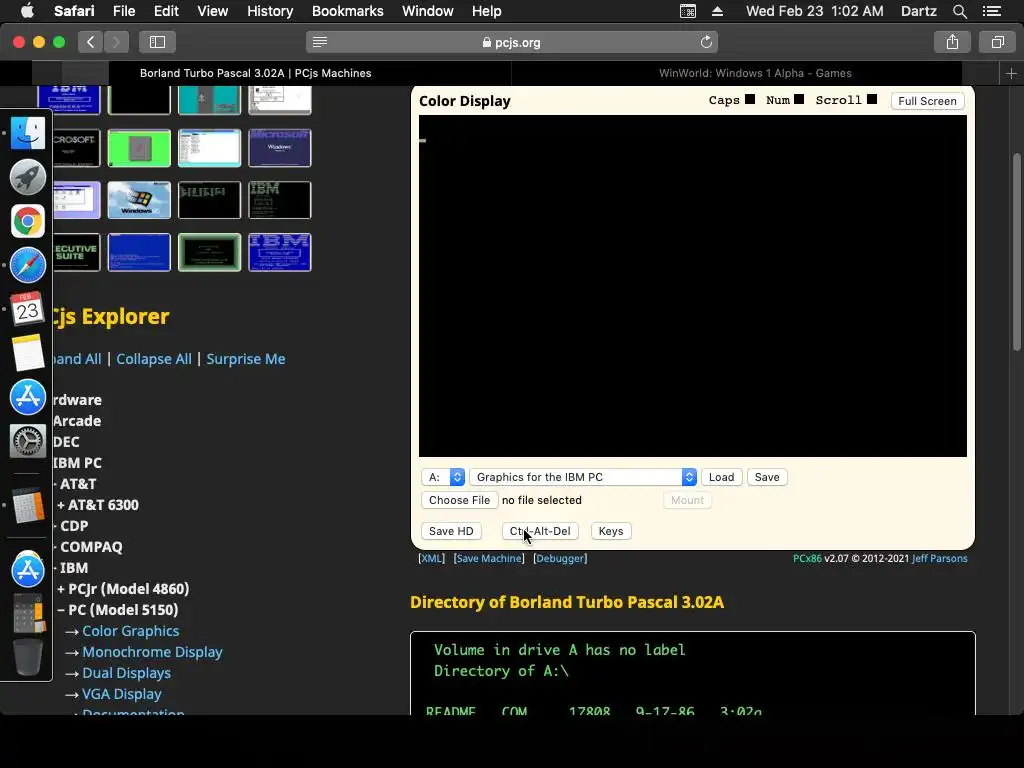
Task: Click the Save HD button
Action: pyautogui.click(x=451, y=531)
